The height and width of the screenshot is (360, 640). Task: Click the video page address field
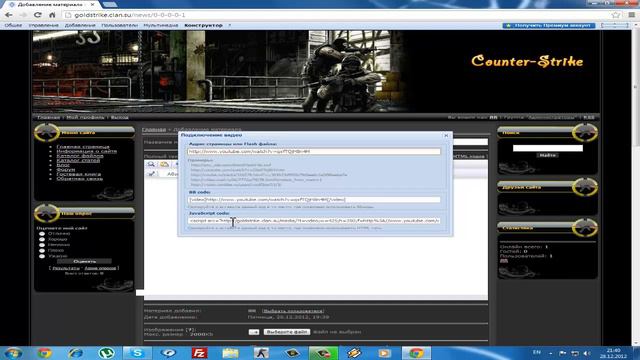pyautogui.click(x=314, y=151)
